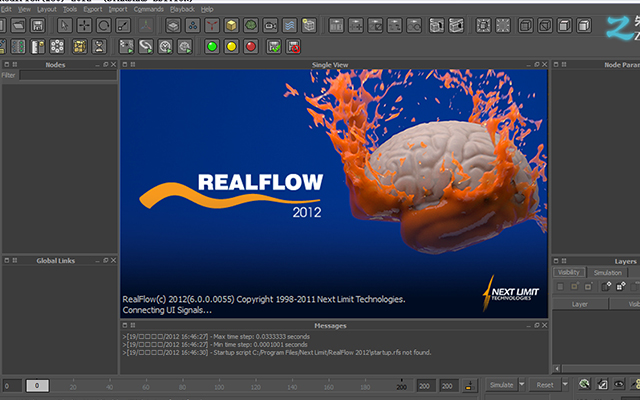Switch the view to bounding box shading
The height and width of the screenshot is (400, 640).
pos(526,25)
